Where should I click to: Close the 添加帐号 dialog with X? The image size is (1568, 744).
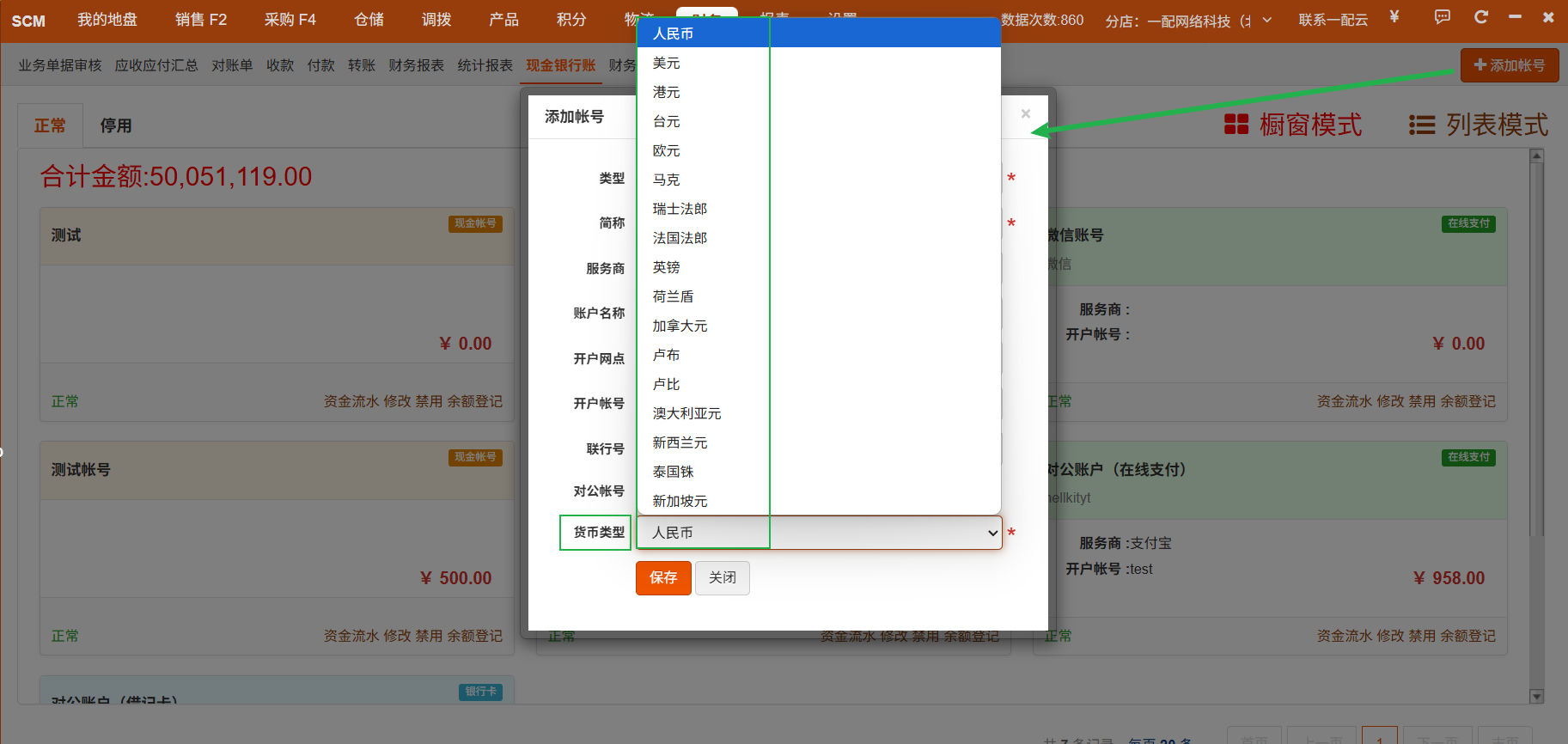coord(1025,114)
